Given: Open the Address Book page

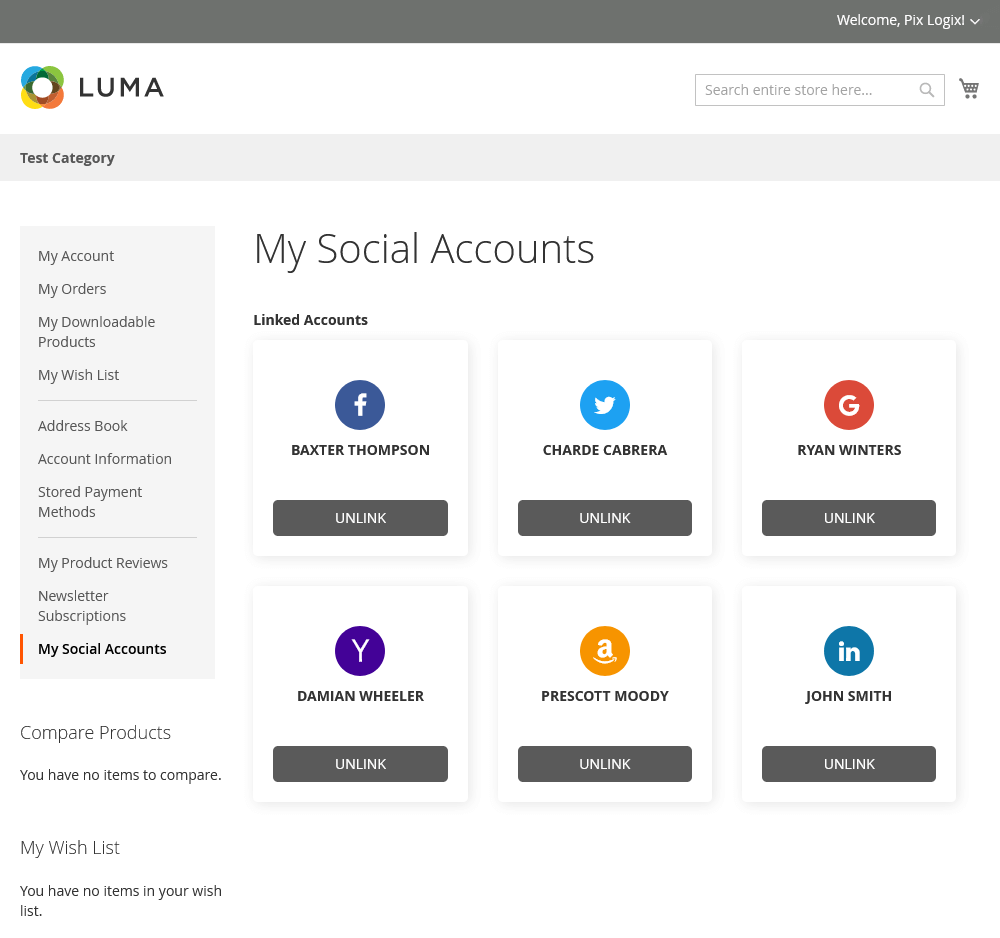Looking at the screenshot, I should pos(82,425).
